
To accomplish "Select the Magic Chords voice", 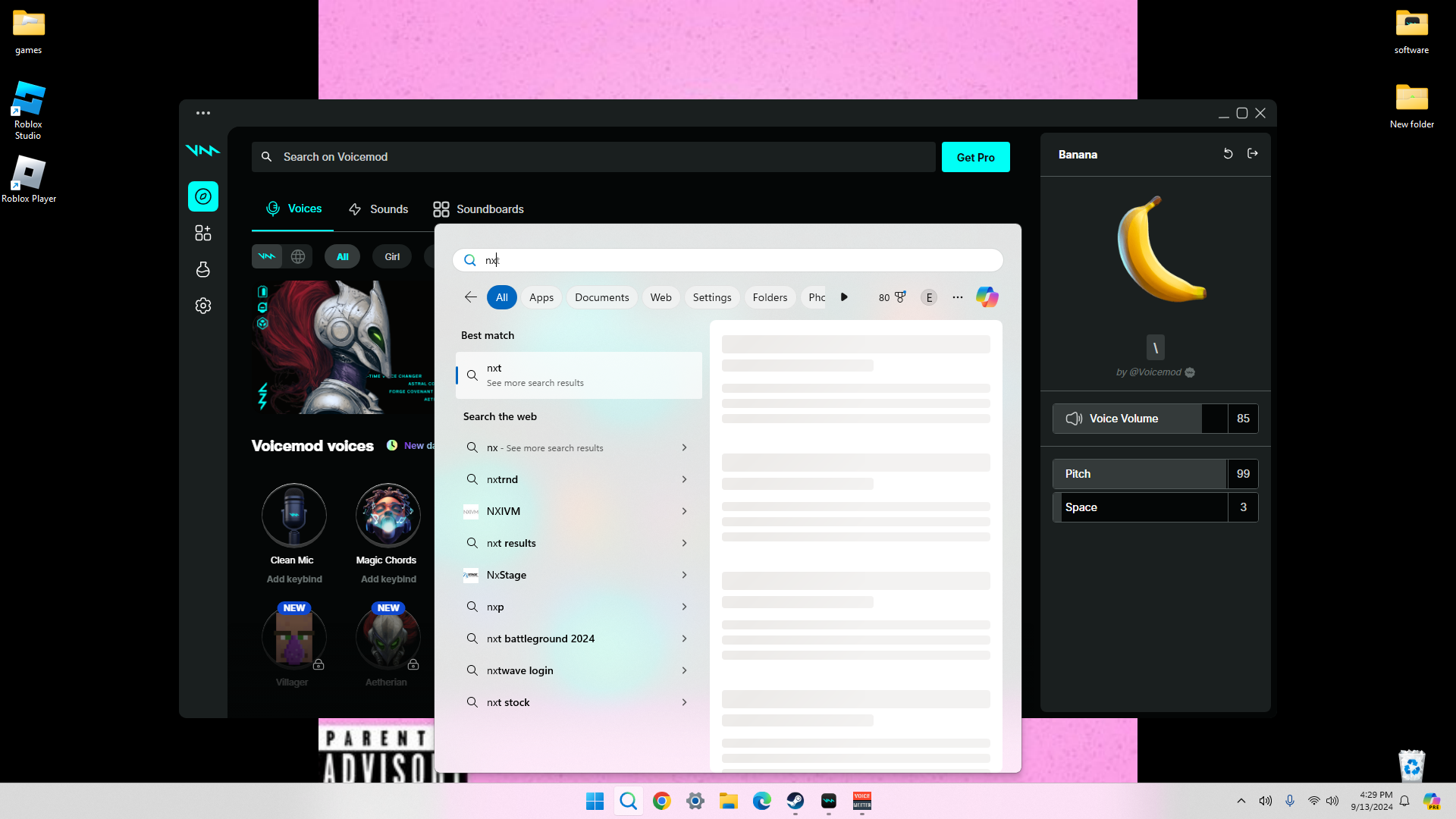I will (388, 516).
